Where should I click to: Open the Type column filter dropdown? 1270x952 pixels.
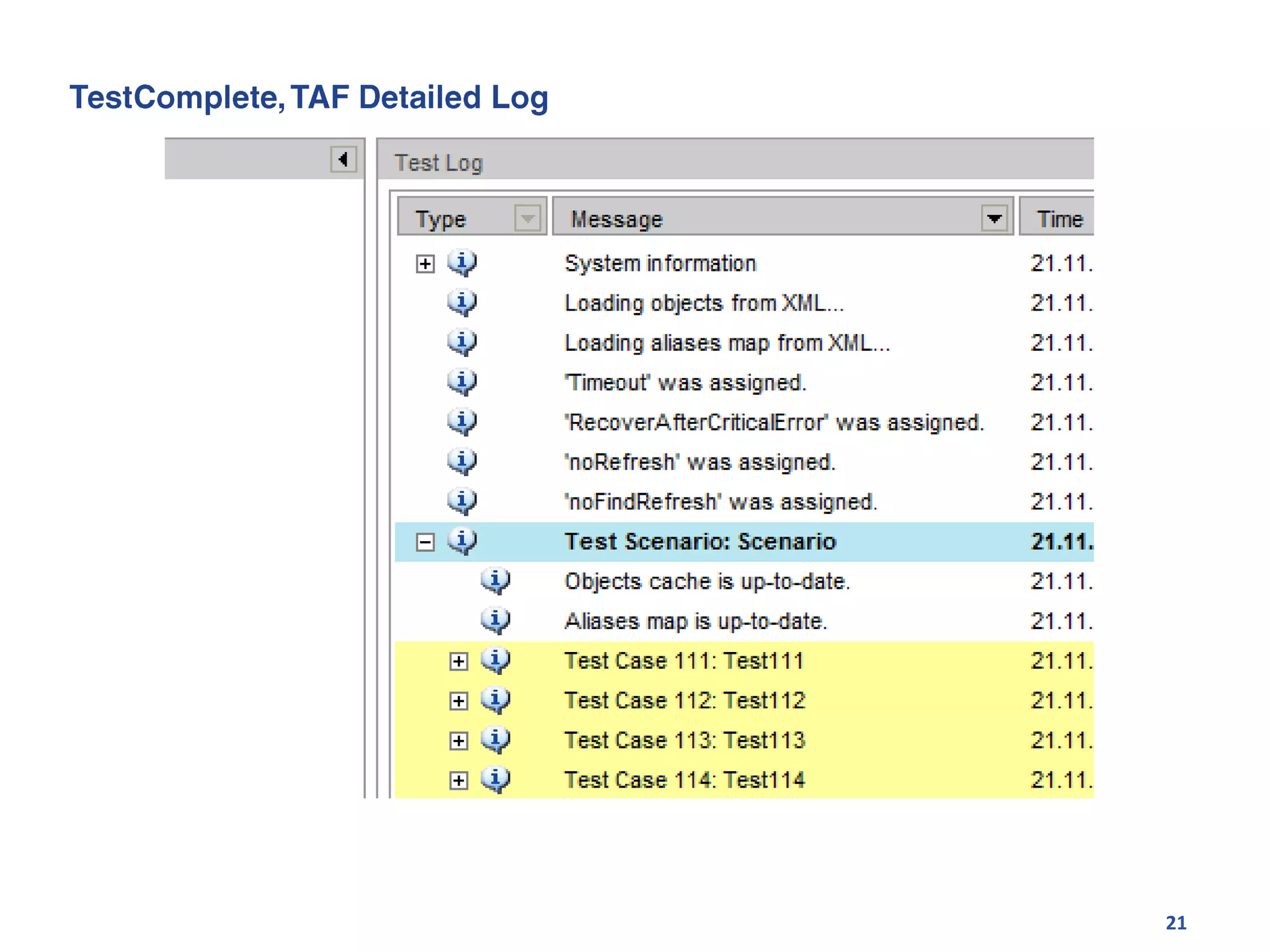tap(528, 218)
